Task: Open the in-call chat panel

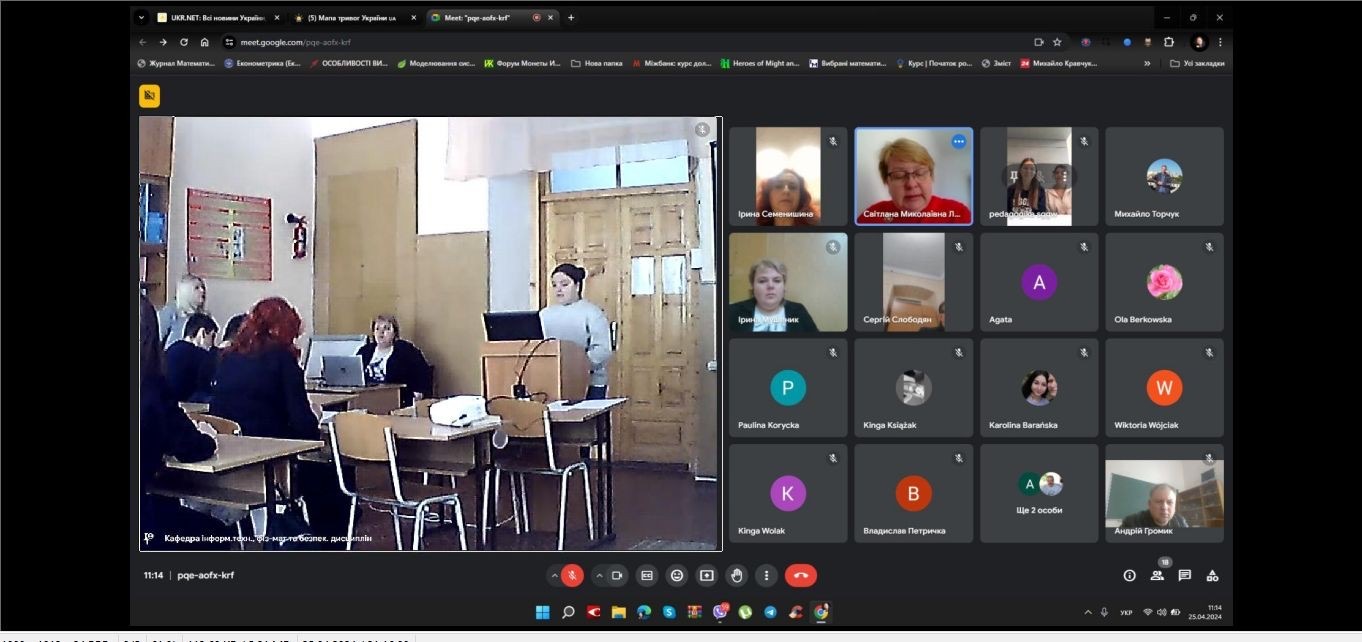Action: (x=1184, y=575)
